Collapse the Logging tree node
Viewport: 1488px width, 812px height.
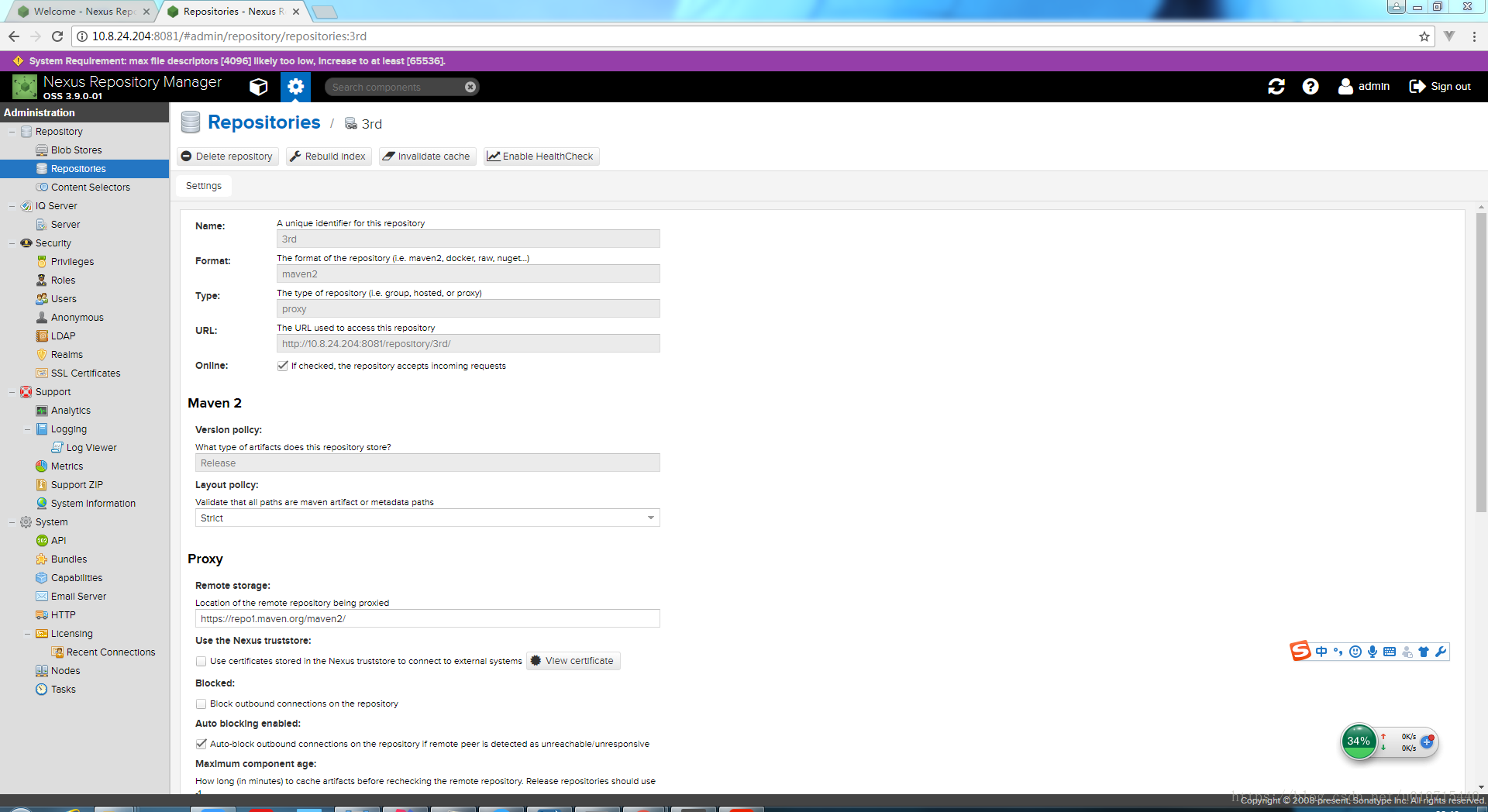pos(27,429)
